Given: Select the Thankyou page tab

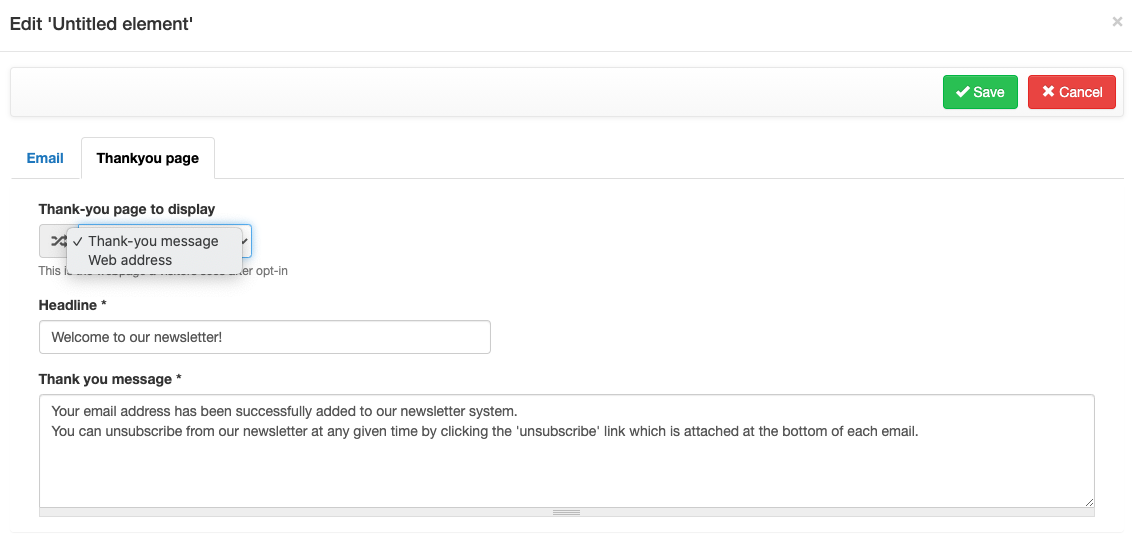Looking at the screenshot, I should pyautogui.click(x=148, y=158).
